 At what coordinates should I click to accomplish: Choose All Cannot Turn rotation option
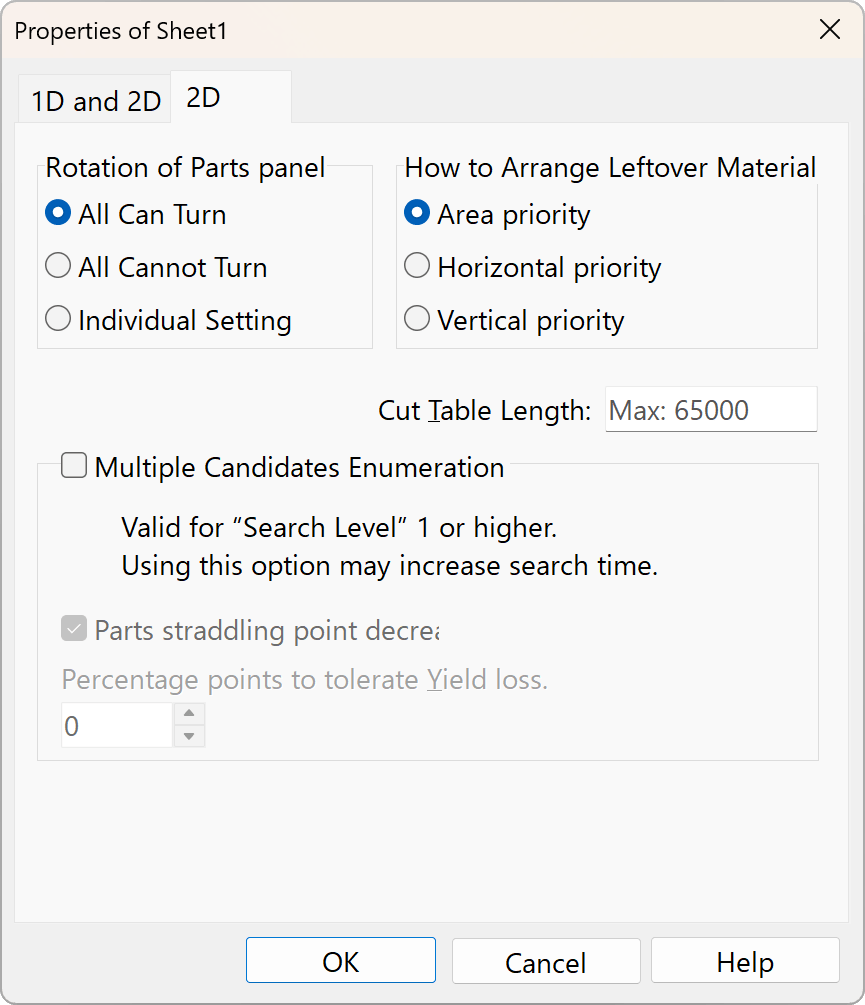[x=59, y=267]
